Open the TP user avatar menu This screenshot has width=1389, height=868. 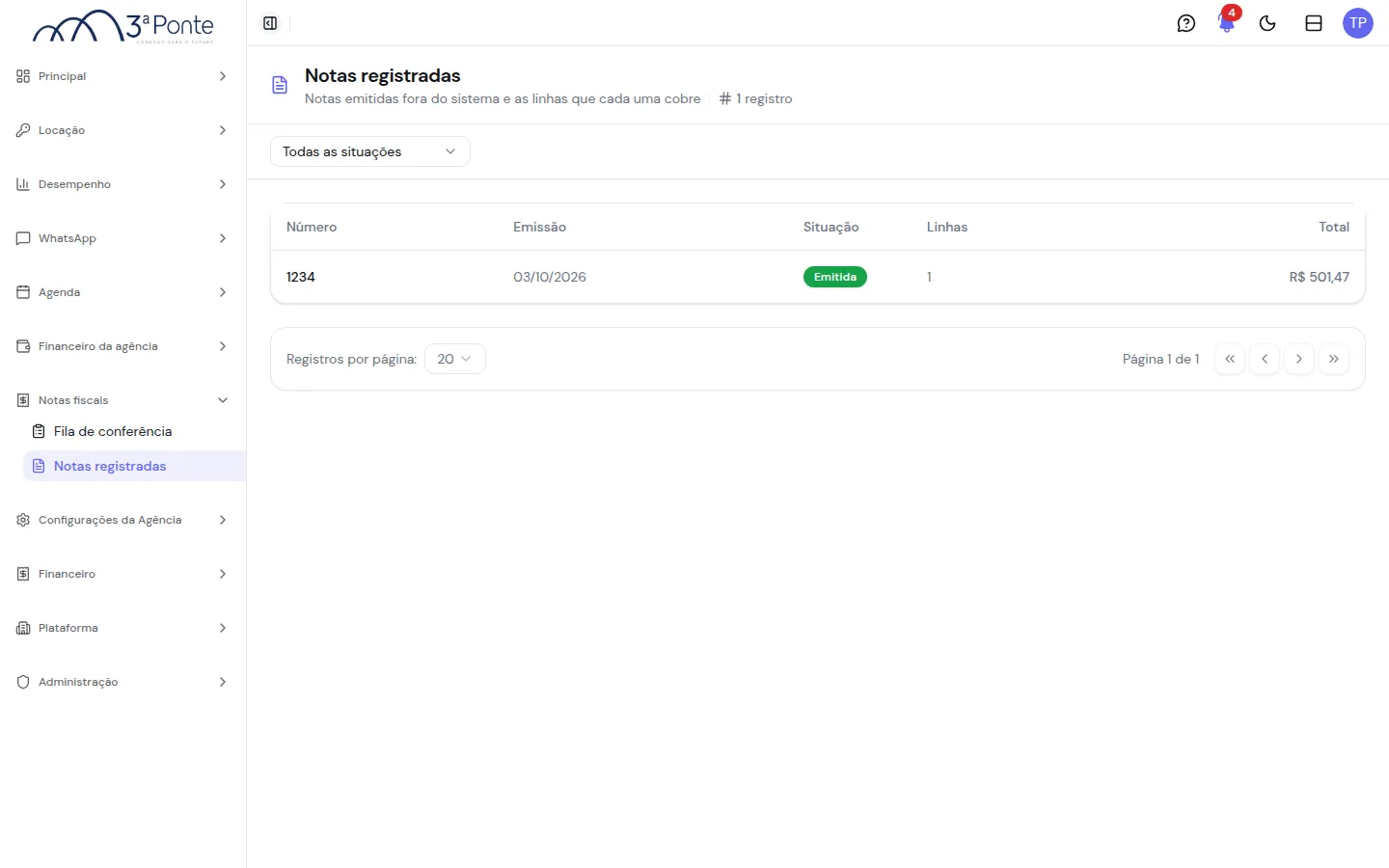[x=1358, y=23]
